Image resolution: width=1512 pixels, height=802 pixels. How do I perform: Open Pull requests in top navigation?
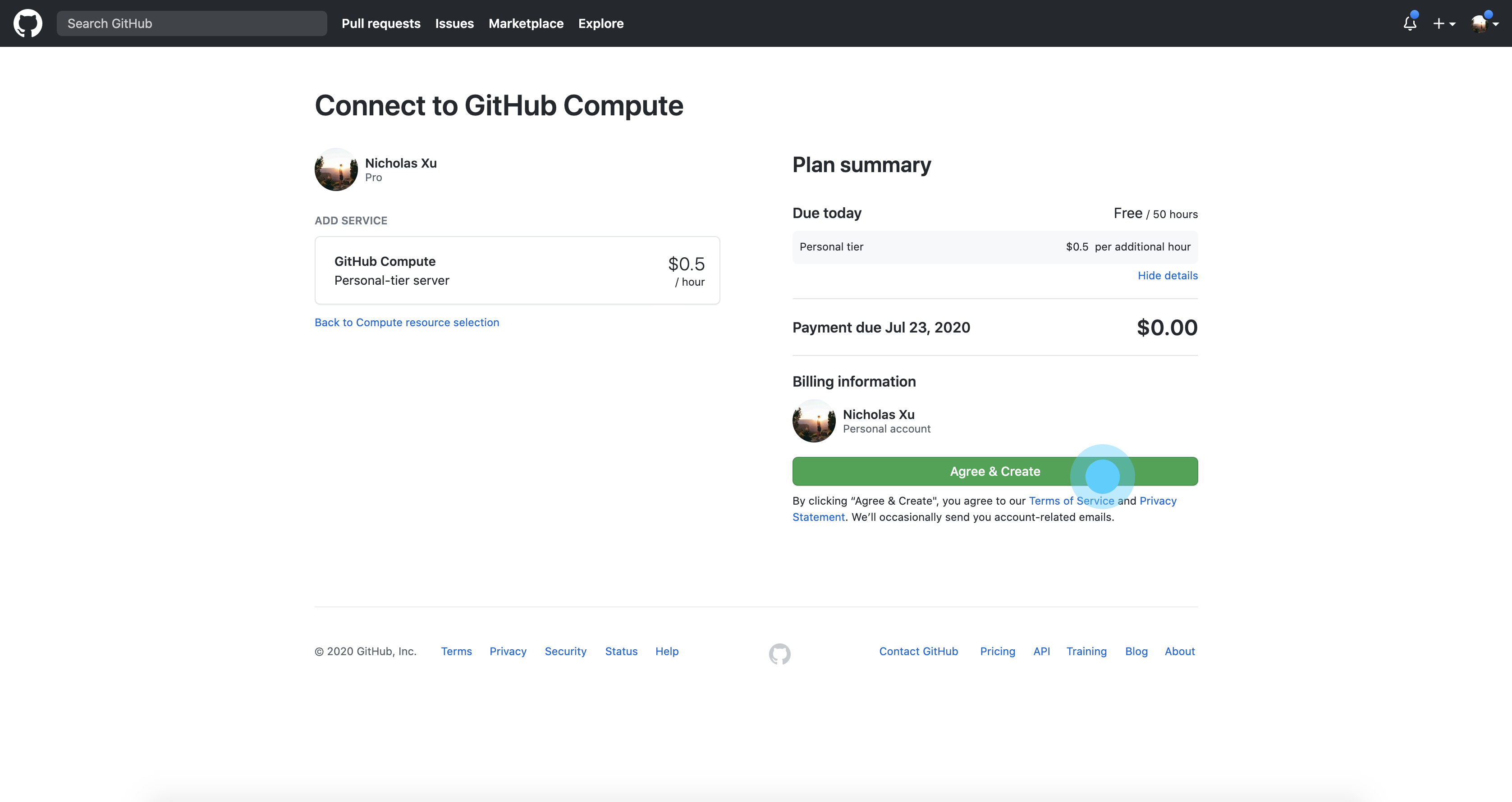click(x=381, y=23)
